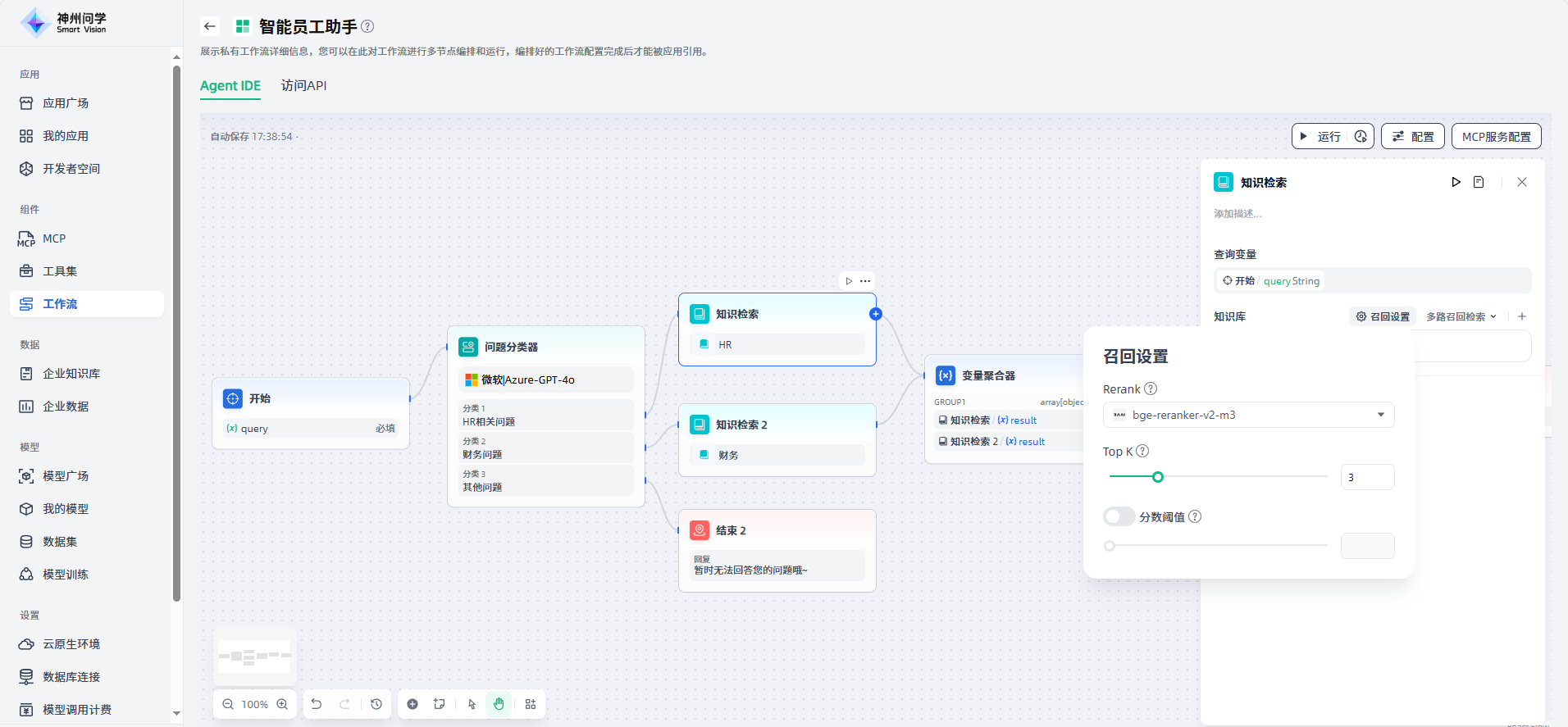Expand the 多路召回检索 dropdown
The image size is (1568, 727).
[1461, 316]
